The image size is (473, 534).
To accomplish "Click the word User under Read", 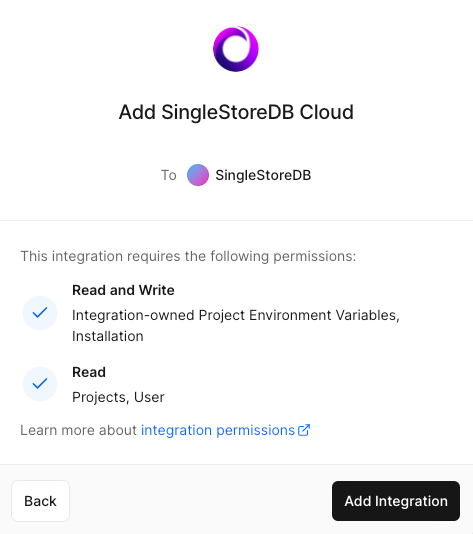I will (x=149, y=397).
